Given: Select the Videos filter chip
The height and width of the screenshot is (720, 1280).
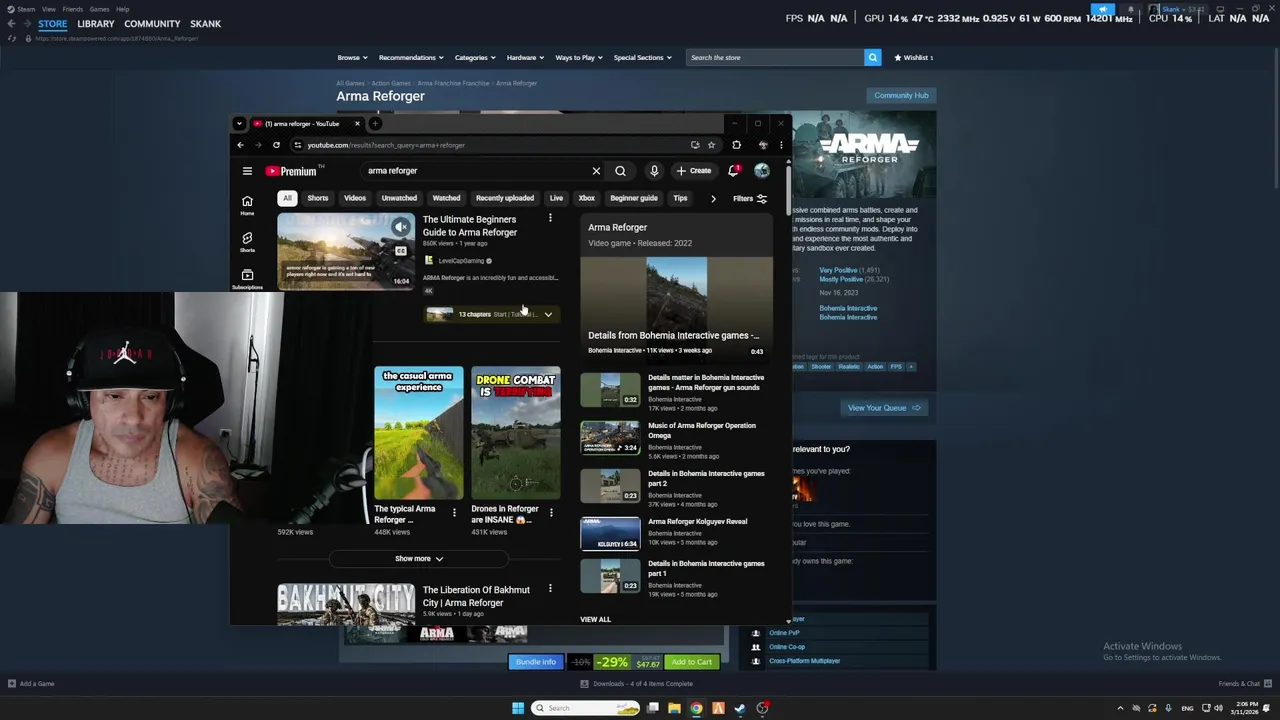Looking at the screenshot, I should (355, 198).
